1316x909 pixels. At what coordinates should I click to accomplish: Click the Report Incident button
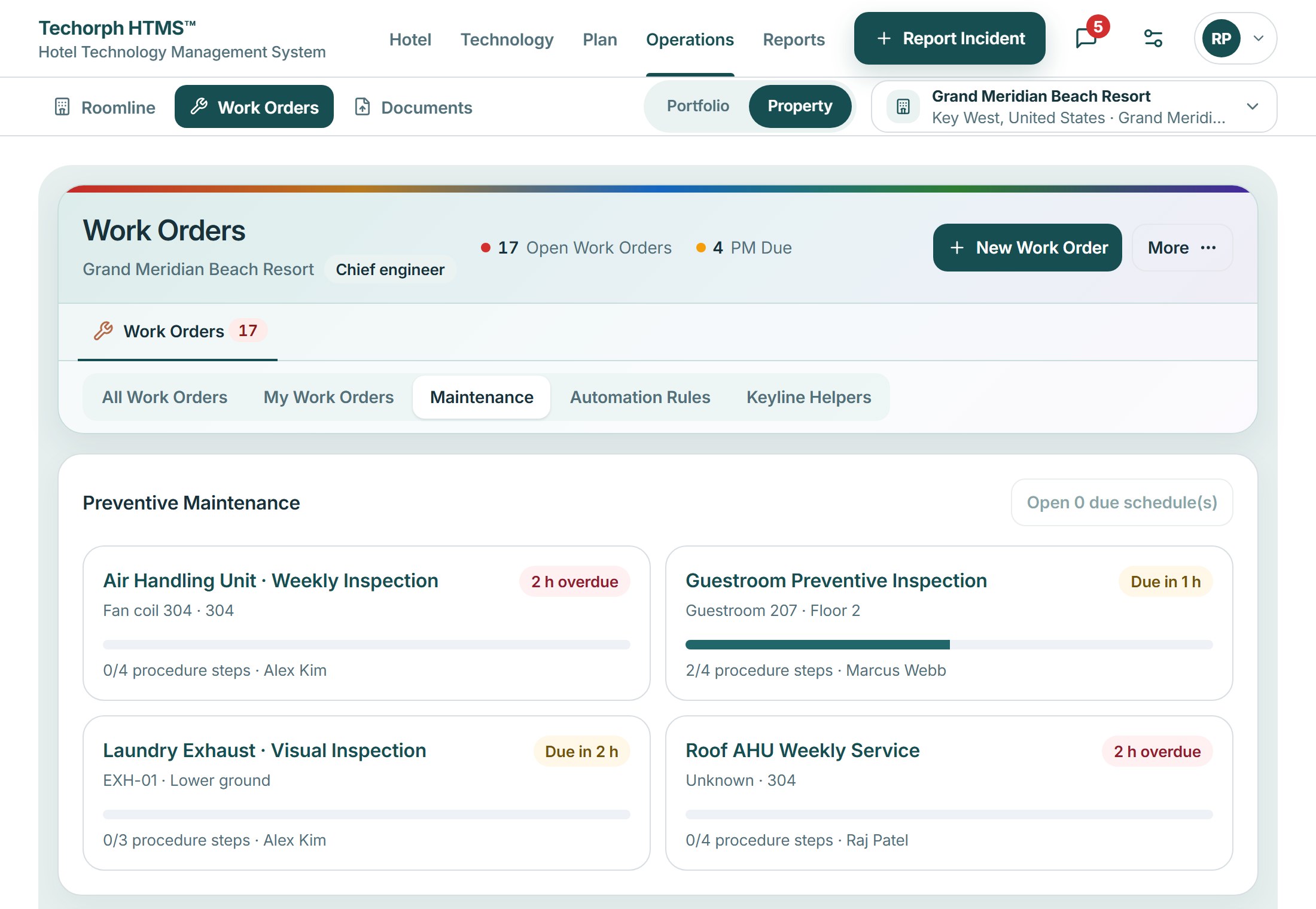point(949,38)
